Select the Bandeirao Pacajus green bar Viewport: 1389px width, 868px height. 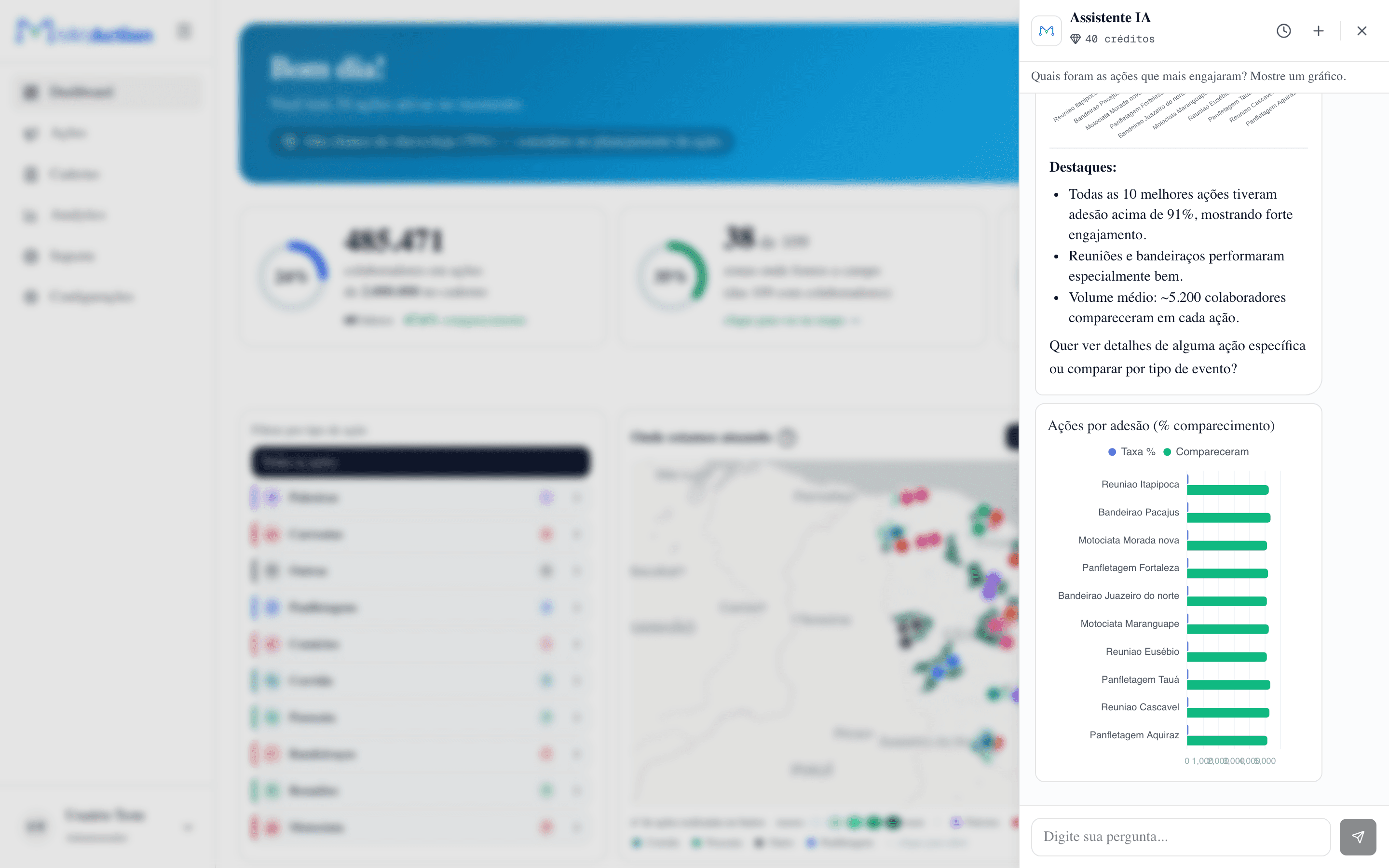pos(1228,518)
